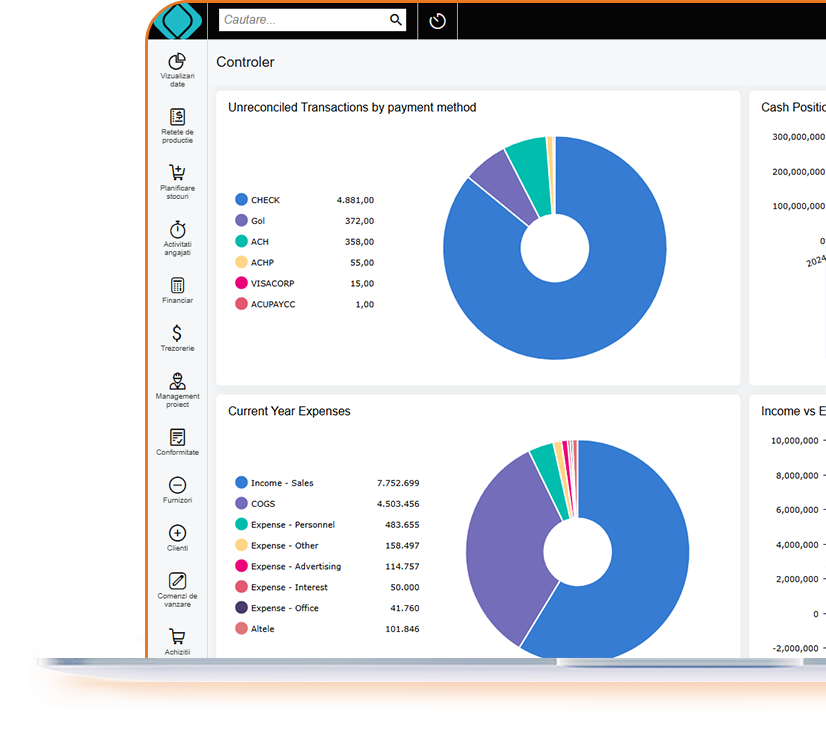
Task: Select the Furnizori minus-circle icon
Action: click(x=177, y=487)
